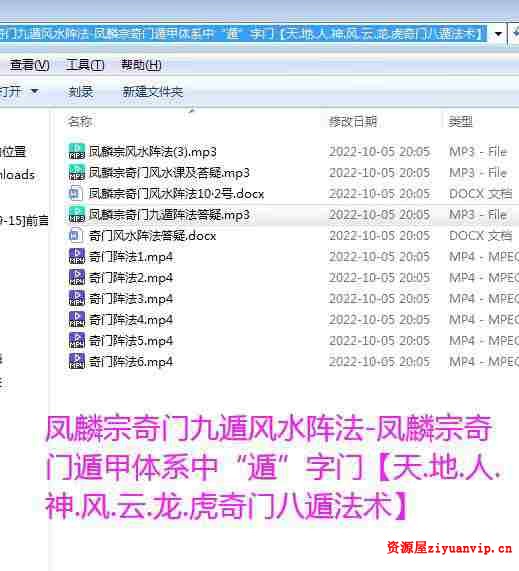Click the MP4 type cell of 奇门阵法1.mp4
519x571 pixels.
tap(484, 257)
